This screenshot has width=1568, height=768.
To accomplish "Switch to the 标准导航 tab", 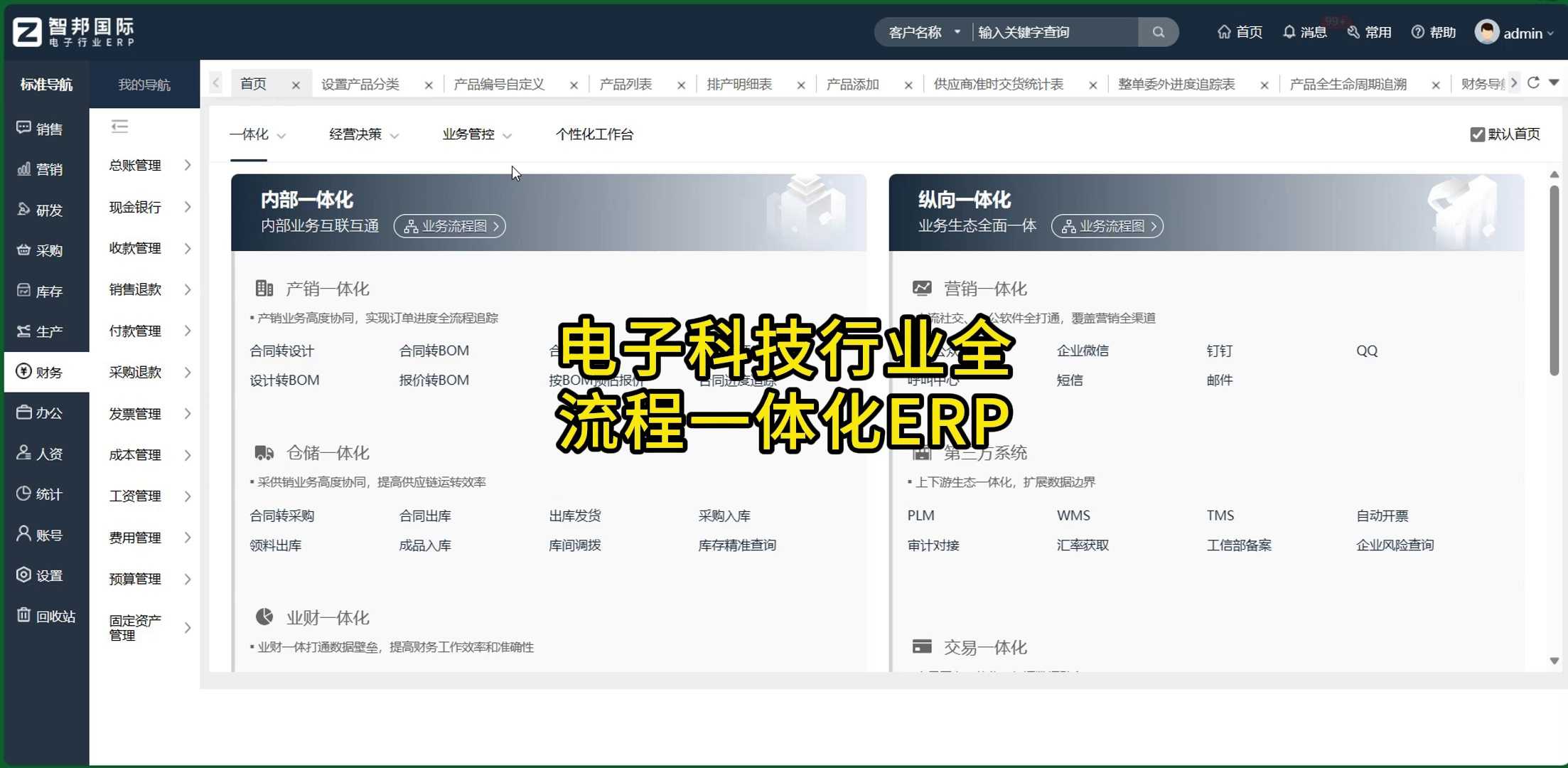I will (x=46, y=85).
